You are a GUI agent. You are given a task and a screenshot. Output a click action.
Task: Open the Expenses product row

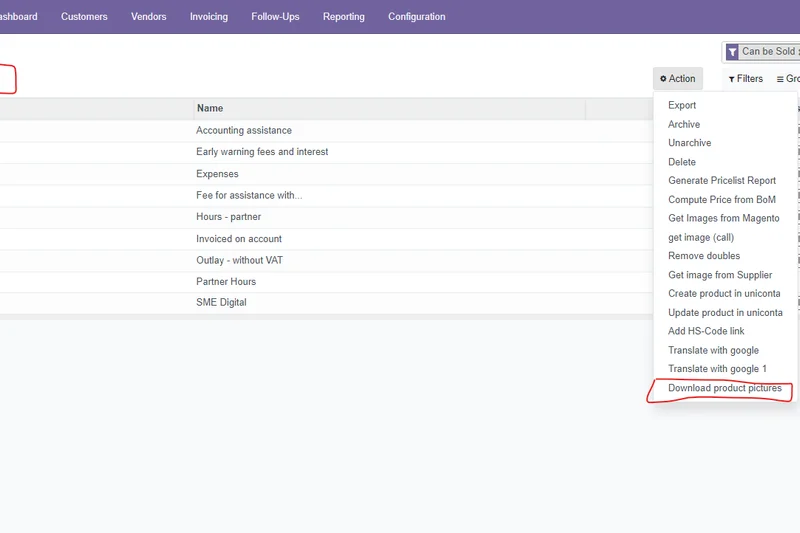click(x=327, y=174)
